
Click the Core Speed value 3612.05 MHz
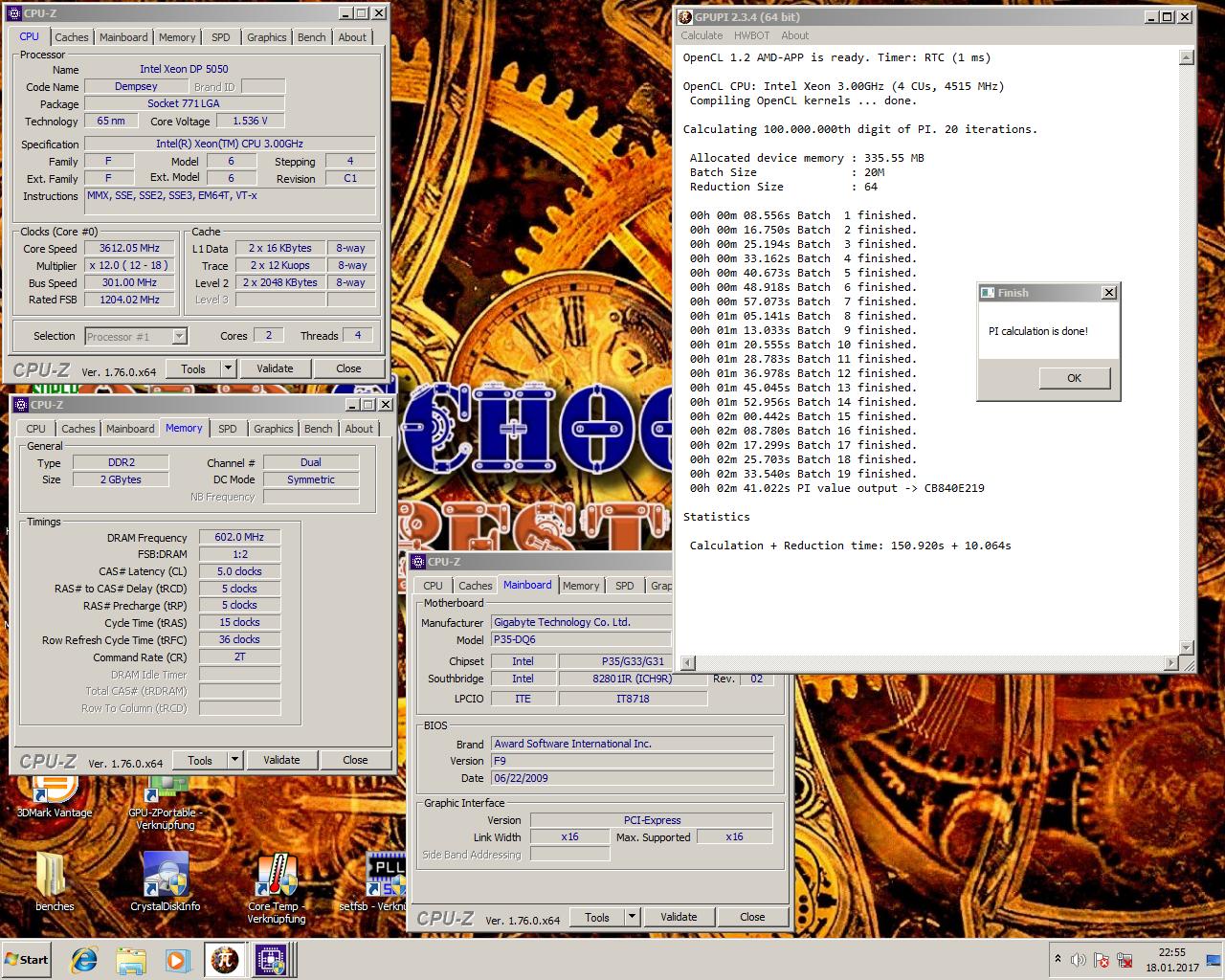click(x=130, y=248)
